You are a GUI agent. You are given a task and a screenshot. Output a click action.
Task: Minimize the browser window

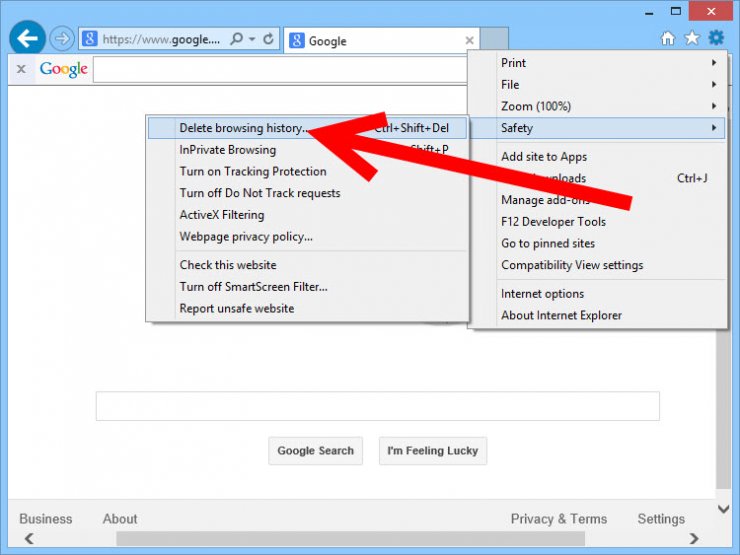[649, 12]
